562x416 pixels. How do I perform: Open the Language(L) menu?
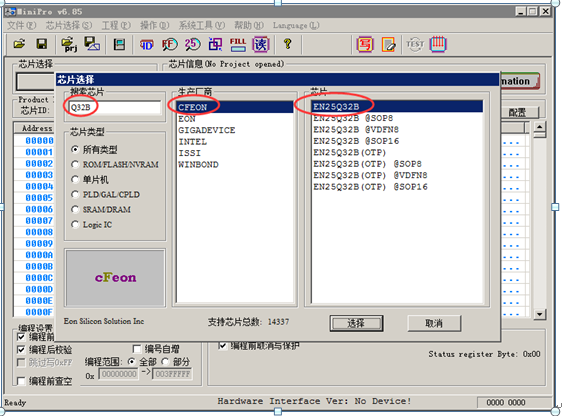(296, 25)
